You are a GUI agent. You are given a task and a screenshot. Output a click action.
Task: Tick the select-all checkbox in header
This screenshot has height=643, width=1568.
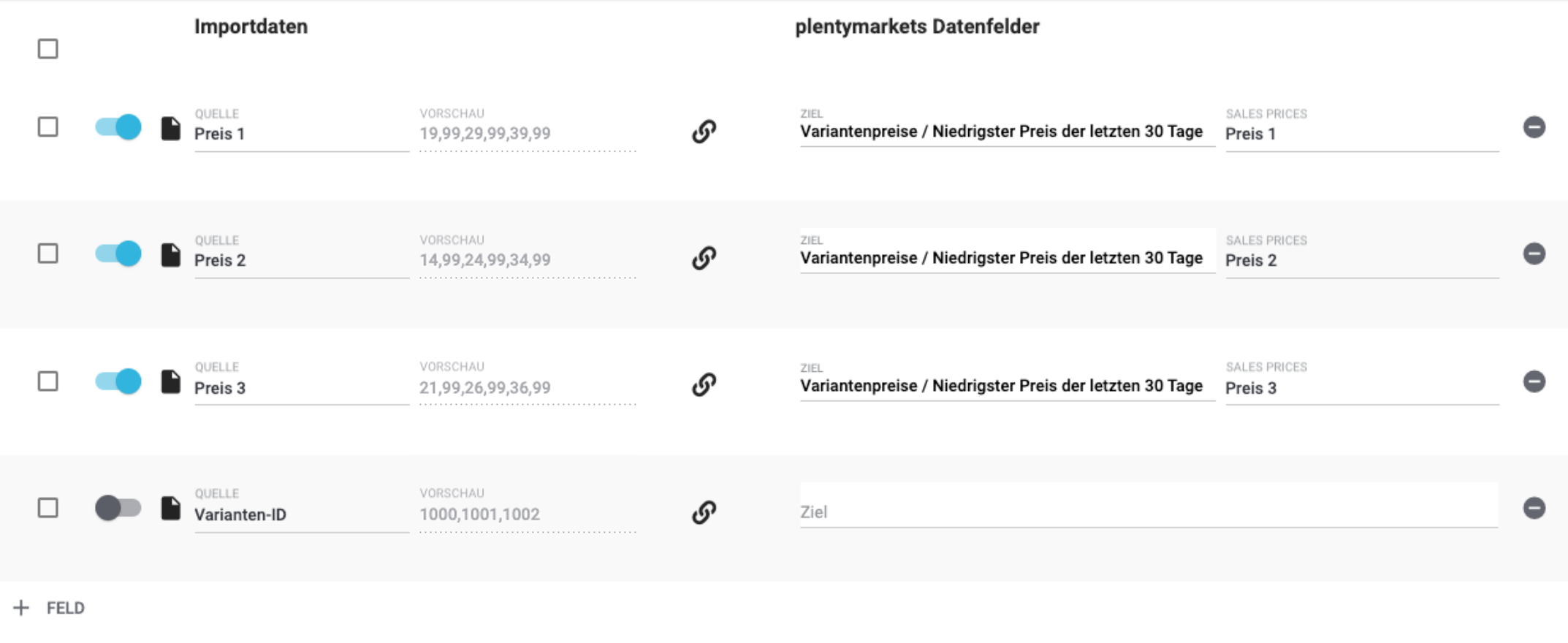48,49
